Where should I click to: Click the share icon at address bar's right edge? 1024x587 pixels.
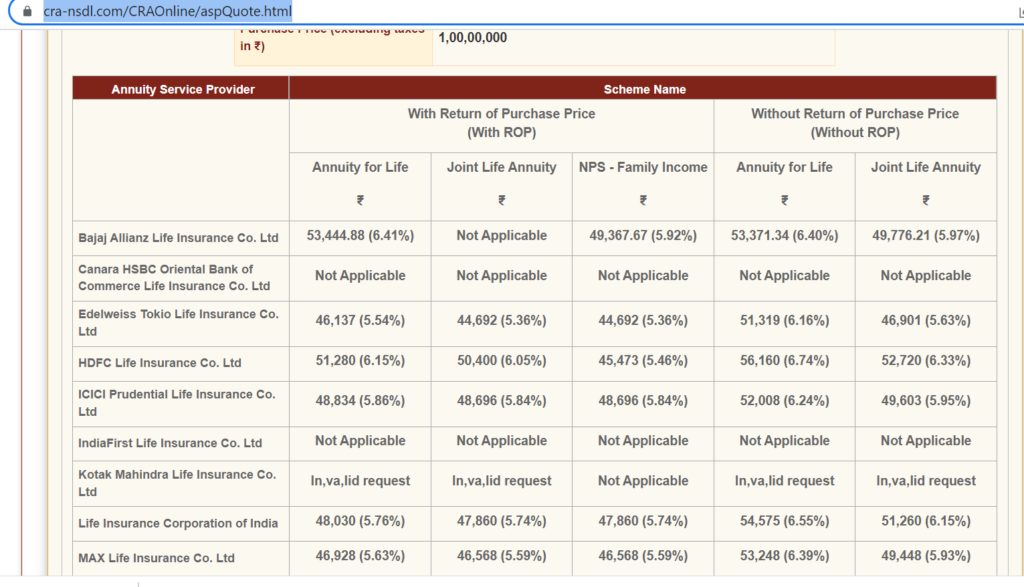tap(1018, 12)
